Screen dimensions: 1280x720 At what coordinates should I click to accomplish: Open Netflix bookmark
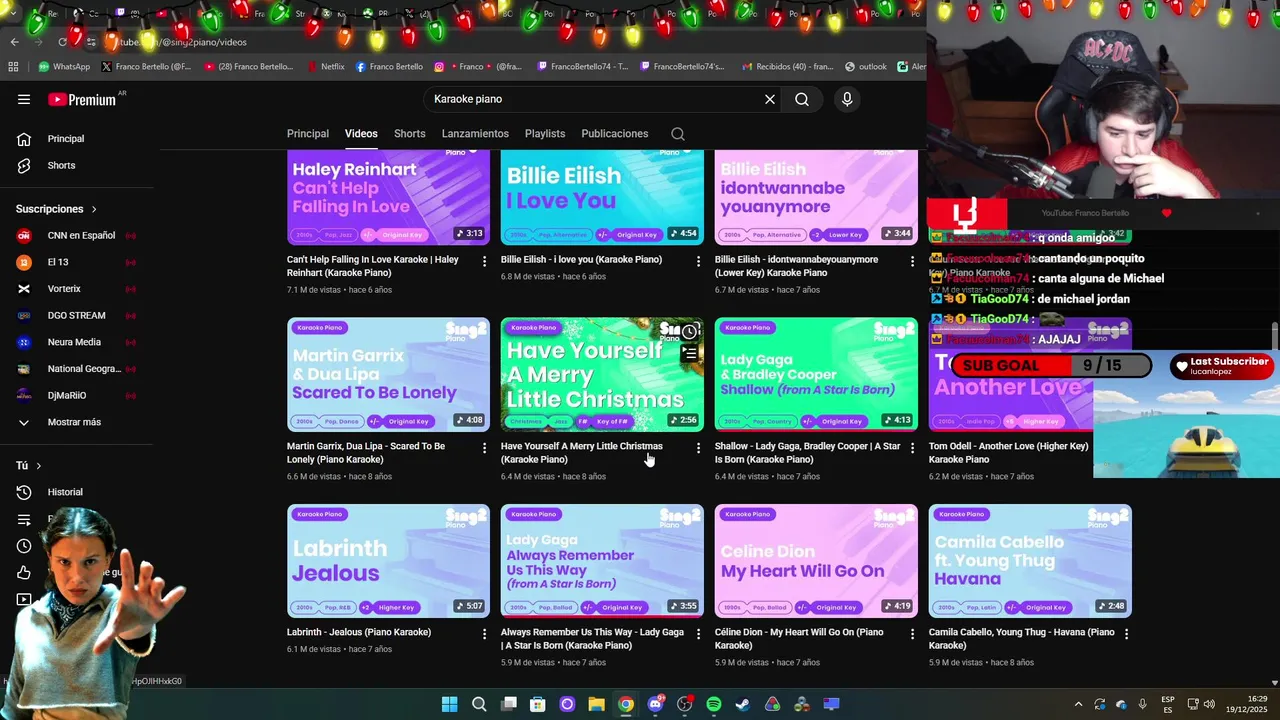pos(326,67)
